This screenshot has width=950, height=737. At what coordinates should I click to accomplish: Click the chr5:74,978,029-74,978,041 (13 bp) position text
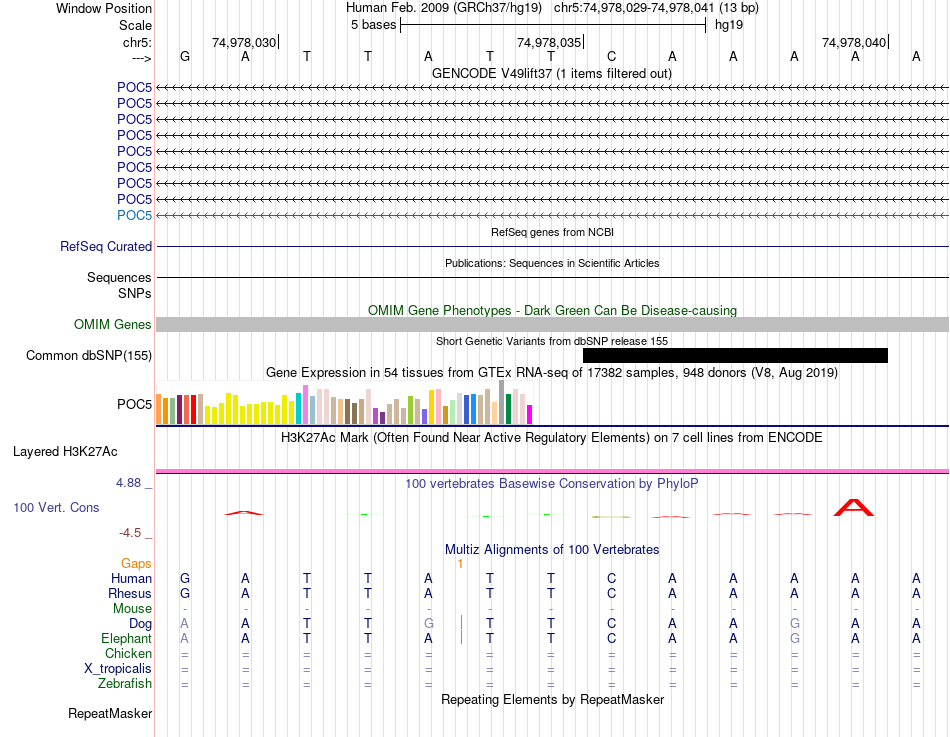point(656,8)
